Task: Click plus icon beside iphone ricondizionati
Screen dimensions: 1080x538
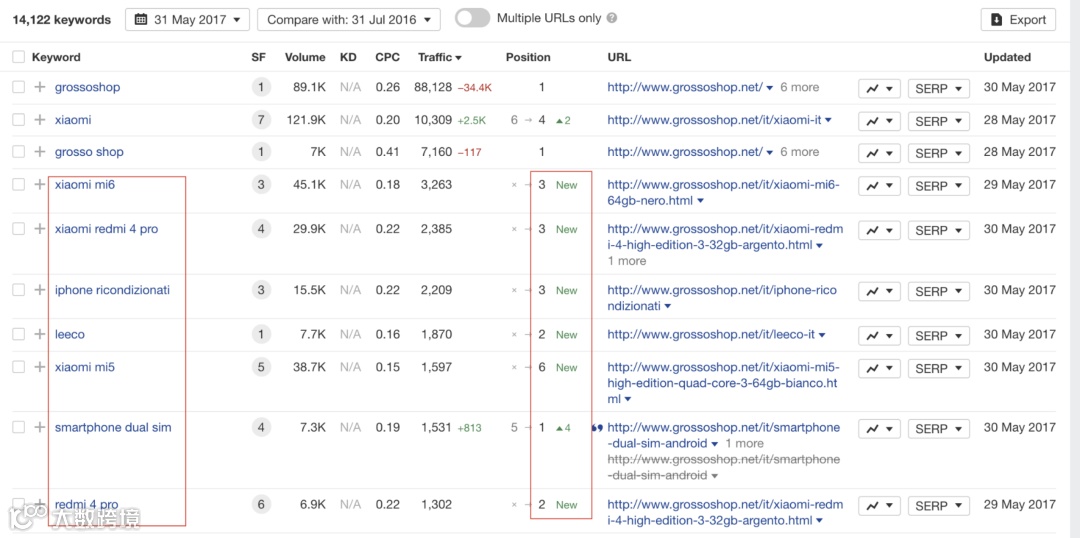Action: 40,290
